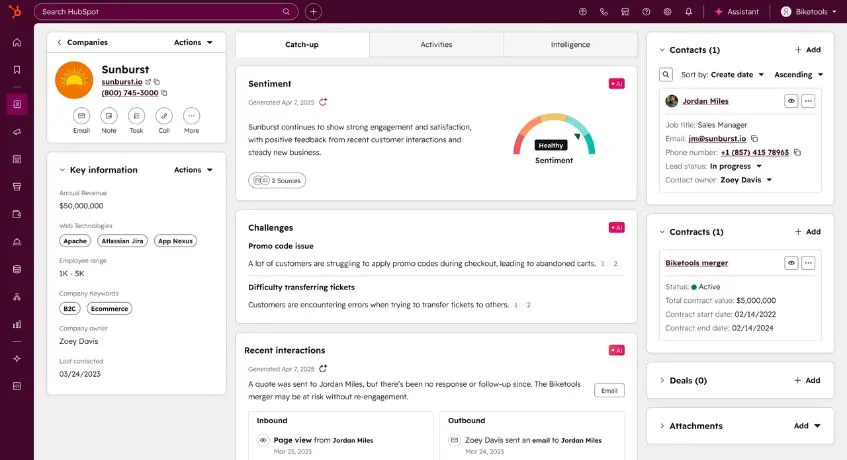The width and height of the screenshot is (847, 460).
Task: Copy the sunburst.io domain
Action: pos(157,82)
